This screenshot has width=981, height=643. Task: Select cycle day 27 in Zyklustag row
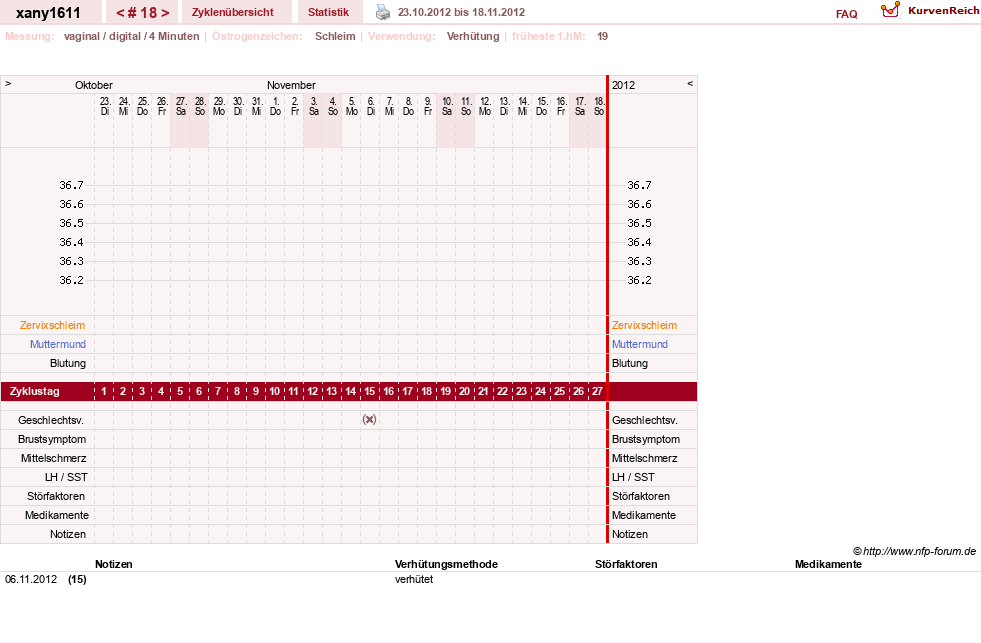(597, 392)
